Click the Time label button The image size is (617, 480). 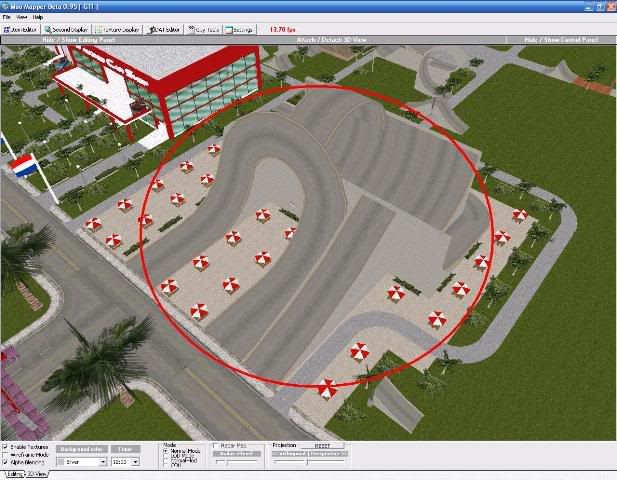[125, 449]
